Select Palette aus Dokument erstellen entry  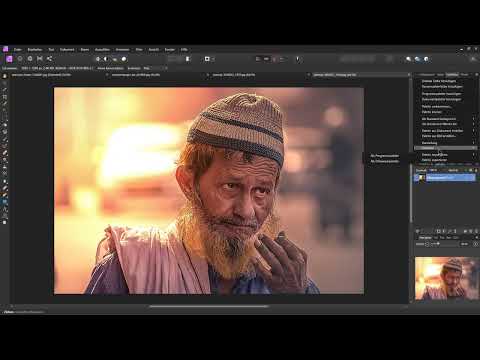[442, 131]
